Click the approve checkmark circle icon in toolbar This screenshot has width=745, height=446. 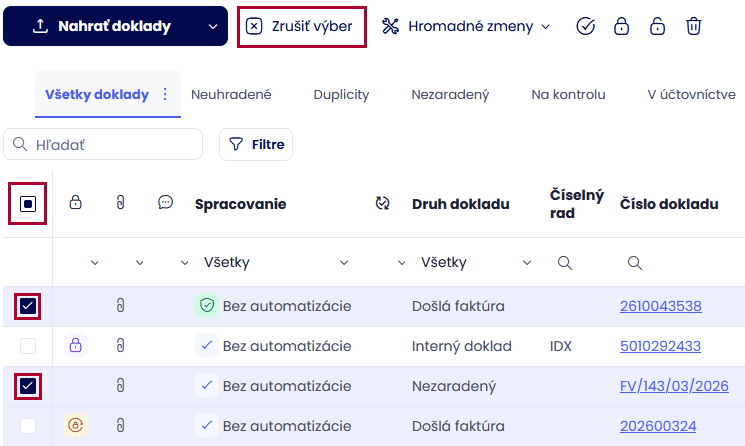(586, 26)
